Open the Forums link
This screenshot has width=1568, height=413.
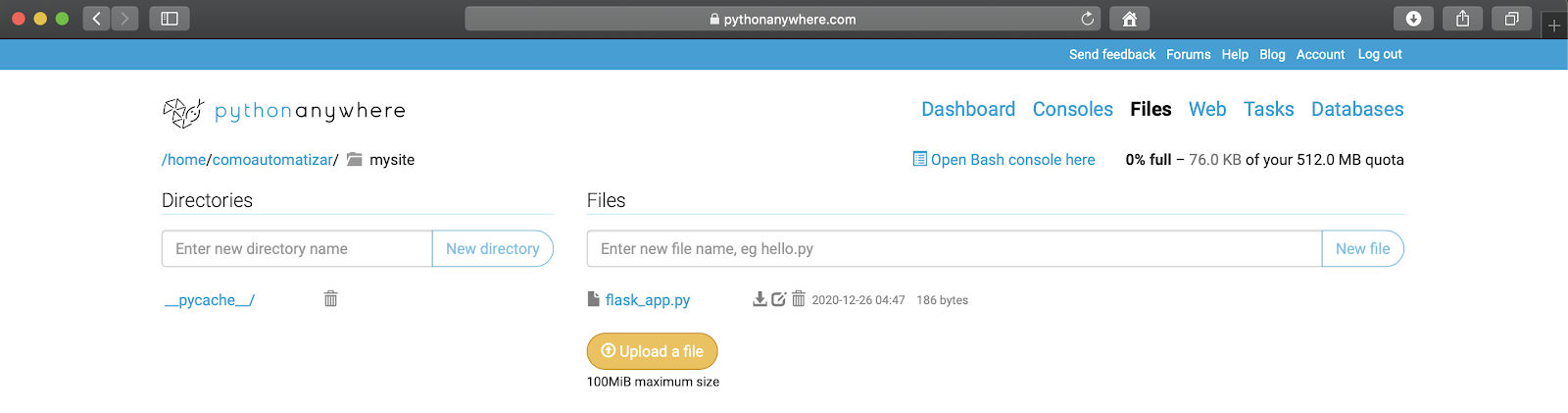coord(1189,55)
